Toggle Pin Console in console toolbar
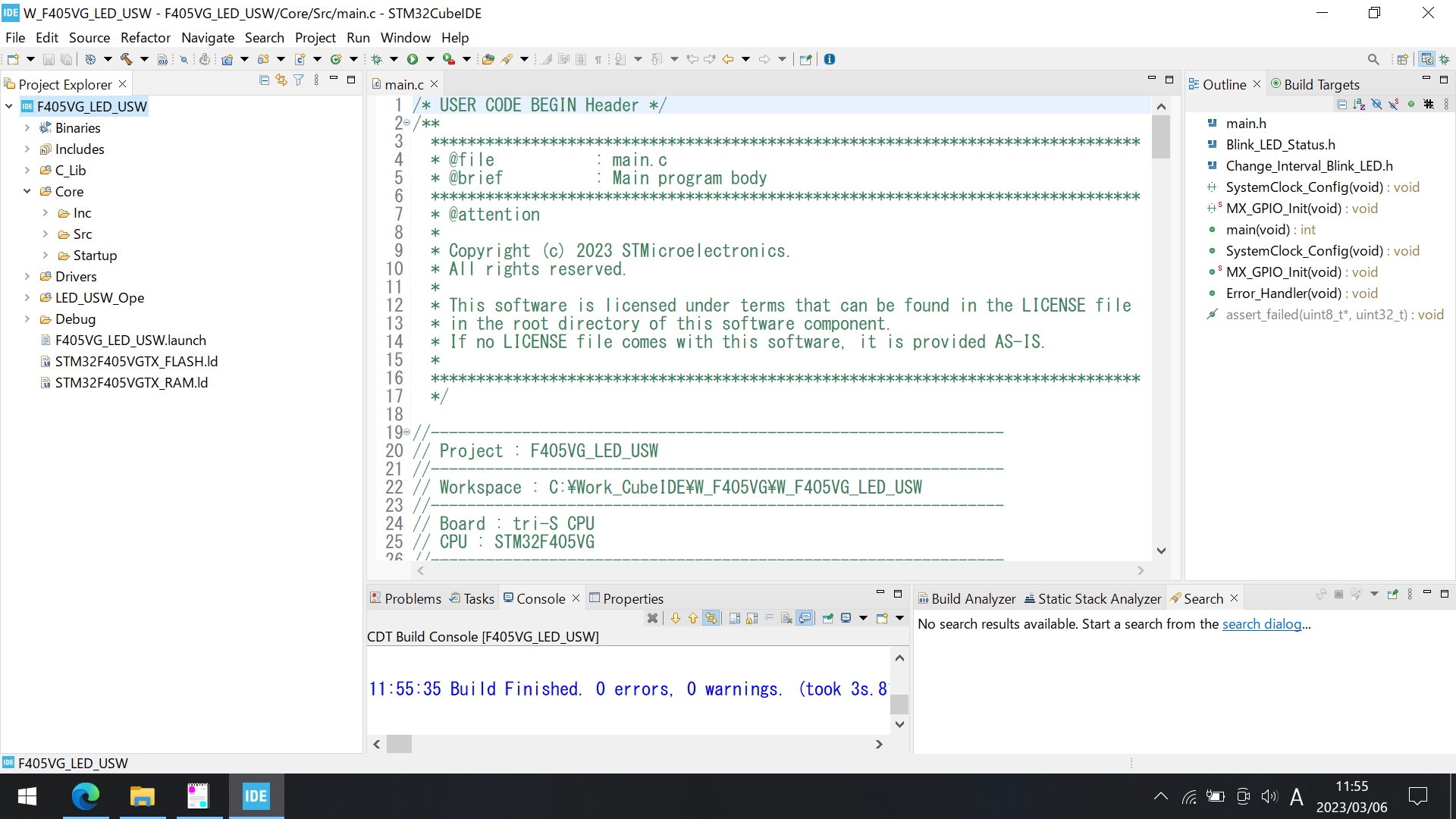Screen dimensions: 1456x819 (828, 618)
